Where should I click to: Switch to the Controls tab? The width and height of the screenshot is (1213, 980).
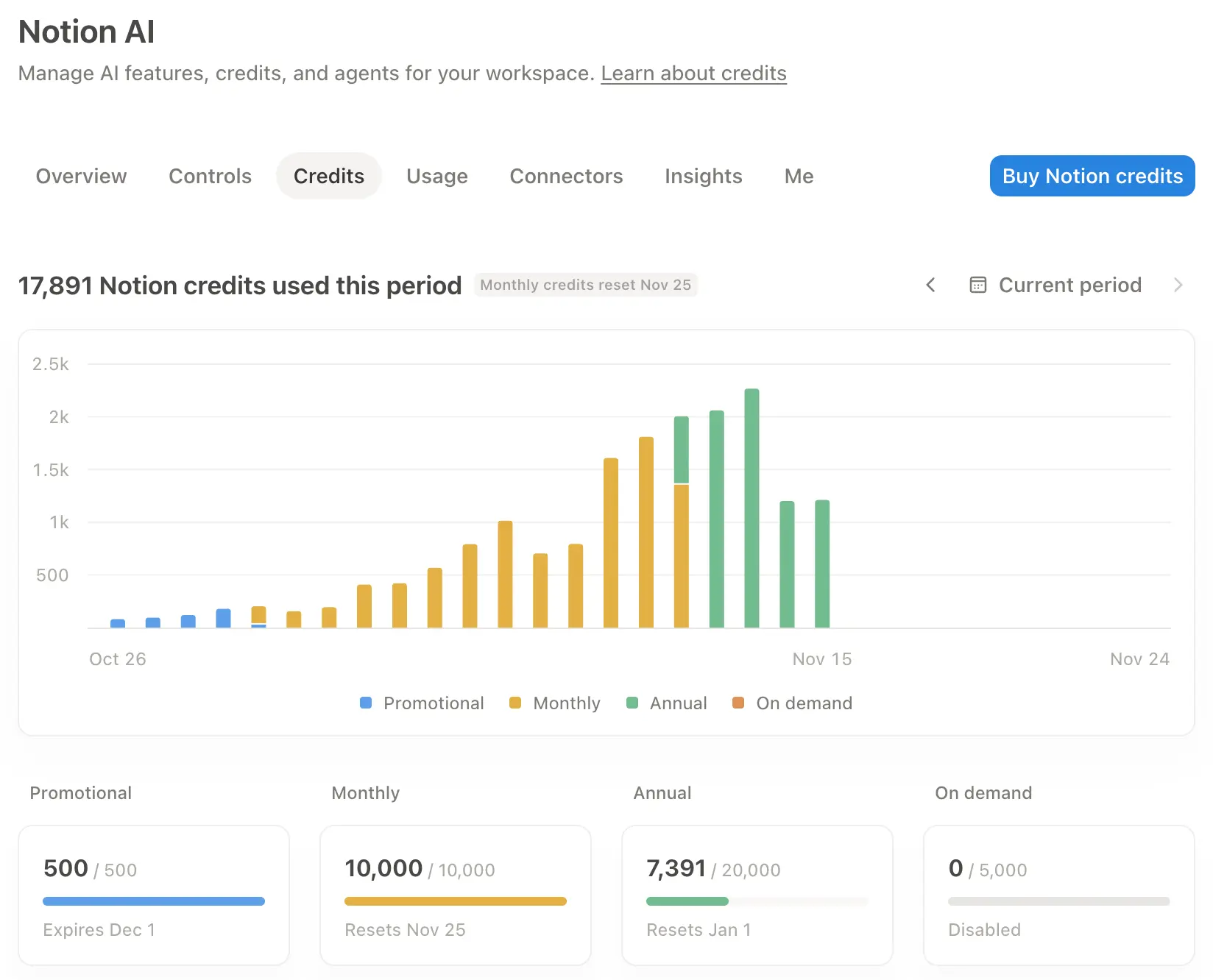(210, 176)
